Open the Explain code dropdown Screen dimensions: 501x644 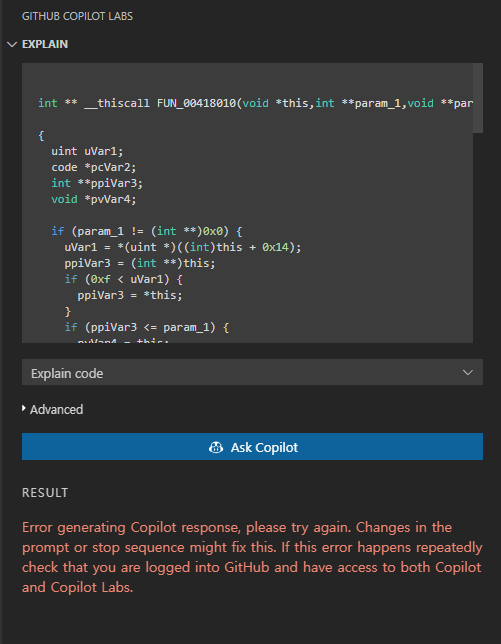click(252, 373)
